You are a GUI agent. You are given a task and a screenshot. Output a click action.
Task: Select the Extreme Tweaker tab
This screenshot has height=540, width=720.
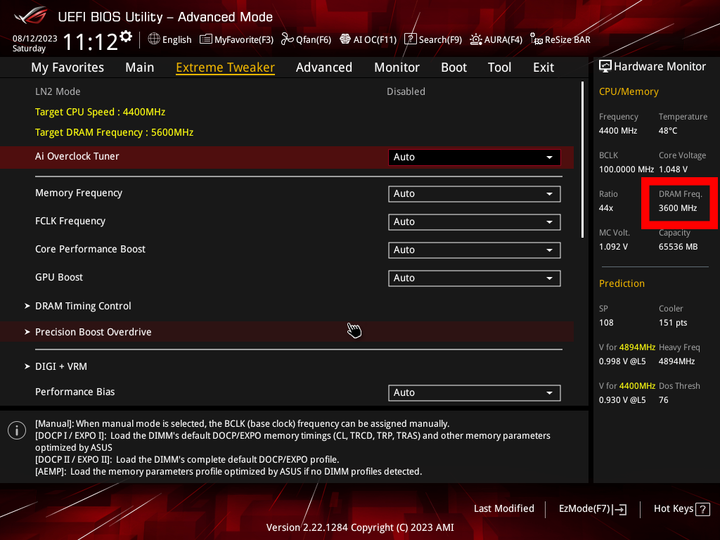pyautogui.click(x=225, y=68)
